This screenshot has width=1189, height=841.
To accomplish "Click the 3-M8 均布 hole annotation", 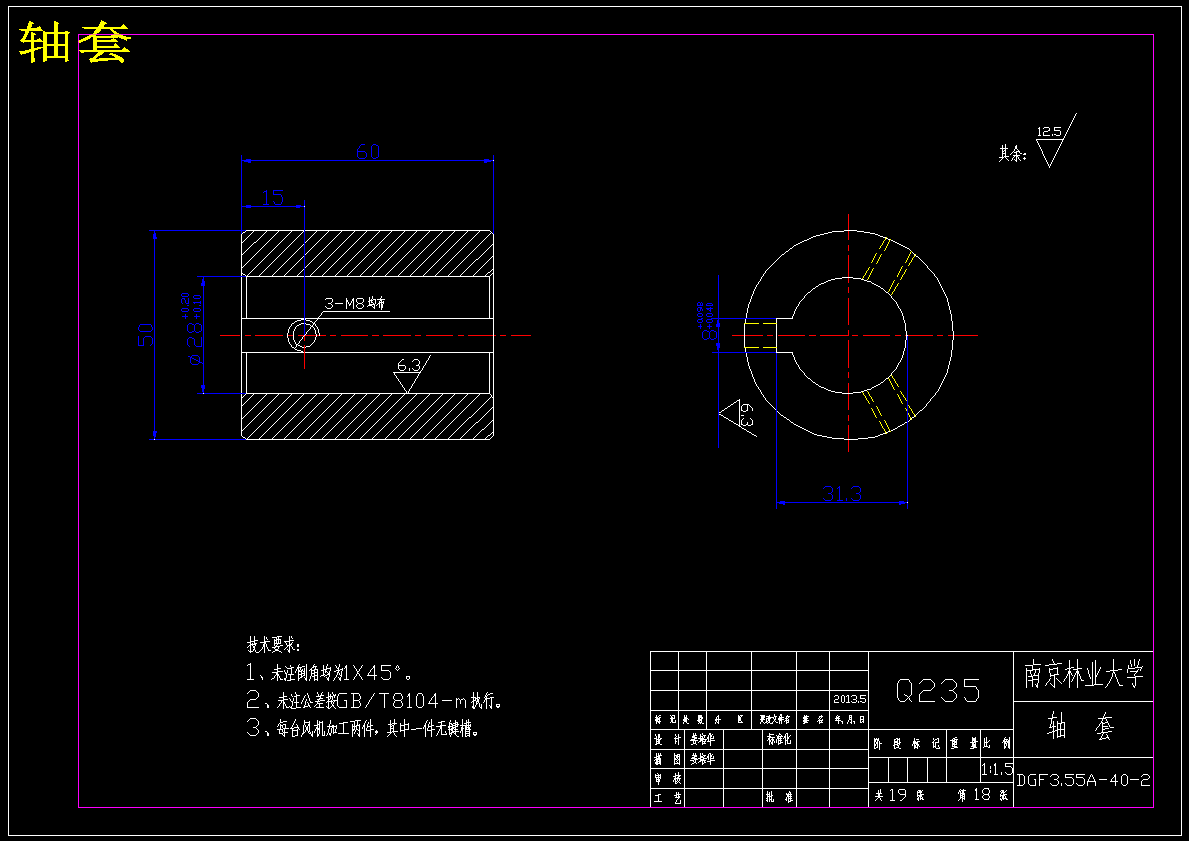I will tap(355, 303).
